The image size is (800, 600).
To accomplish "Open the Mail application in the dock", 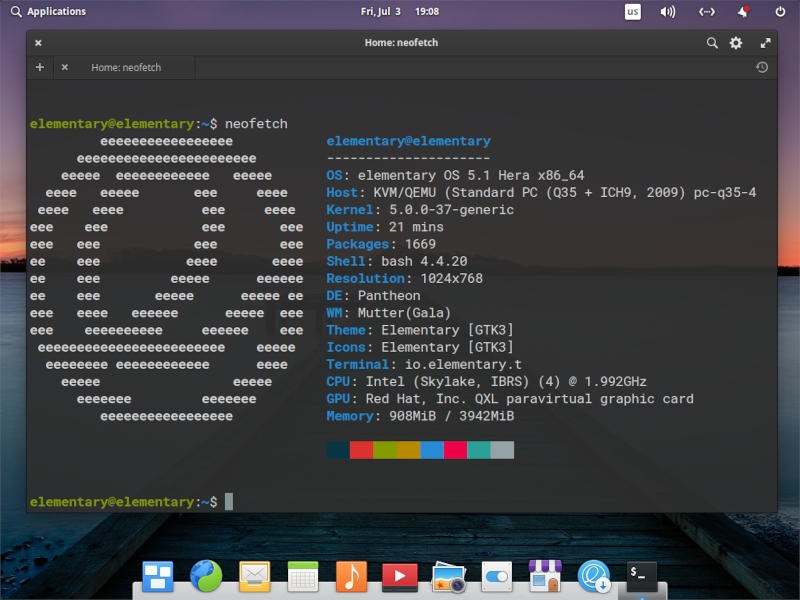I will point(255,577).
